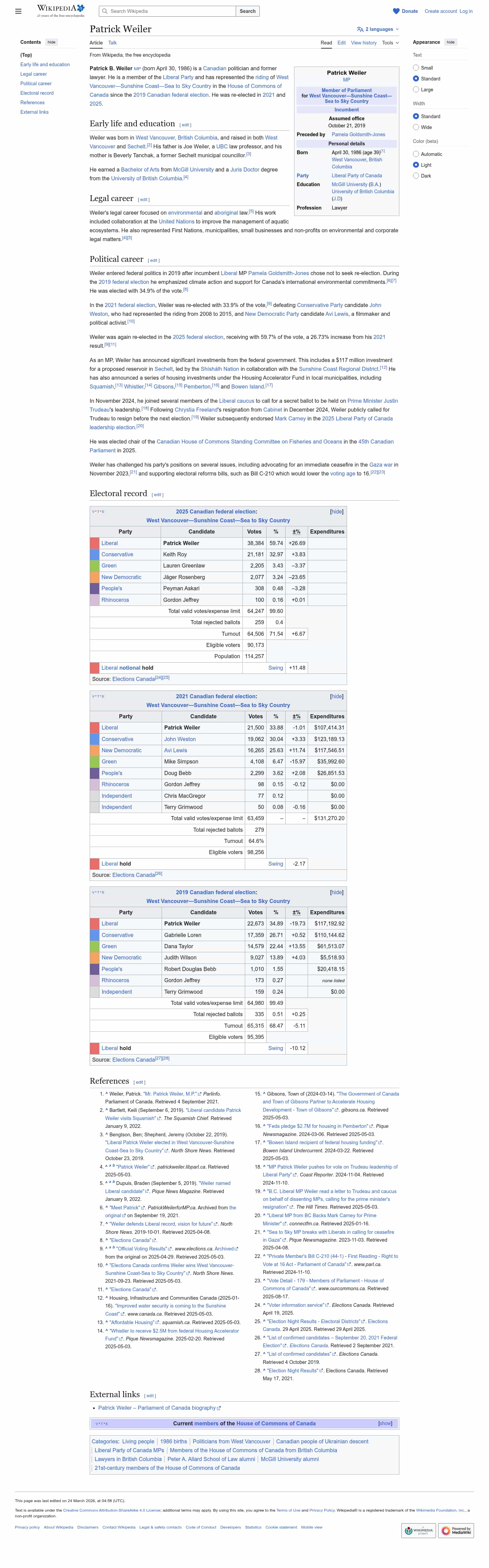Collapse the 2025 federal election table
Screen dimensions: 489x1568
[x=336, y=511]
